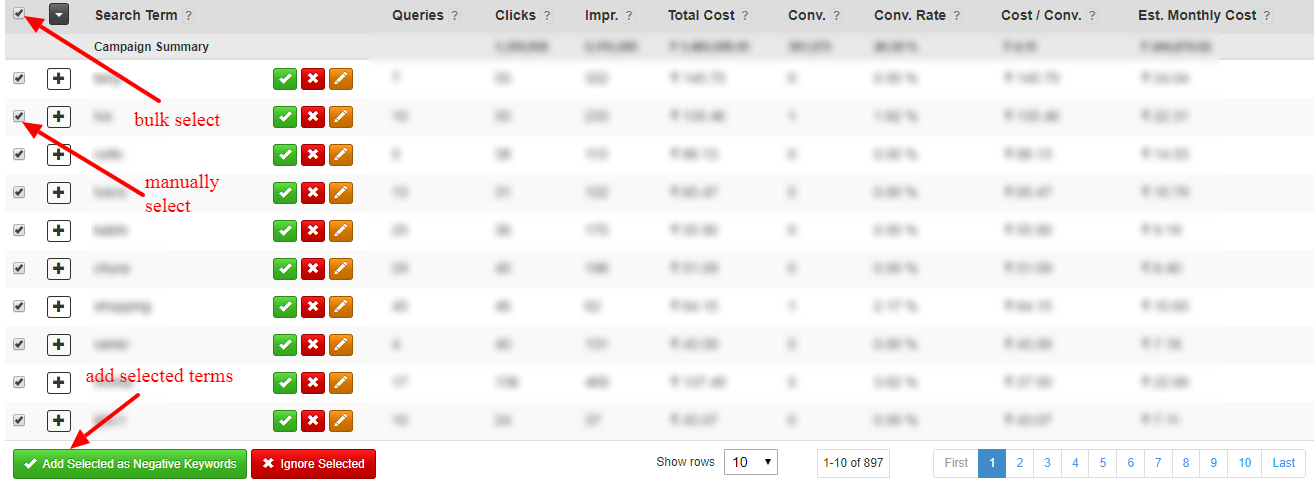Go to page 3 in pagination
The image size is (1316, 484).
click(1048, 463)
